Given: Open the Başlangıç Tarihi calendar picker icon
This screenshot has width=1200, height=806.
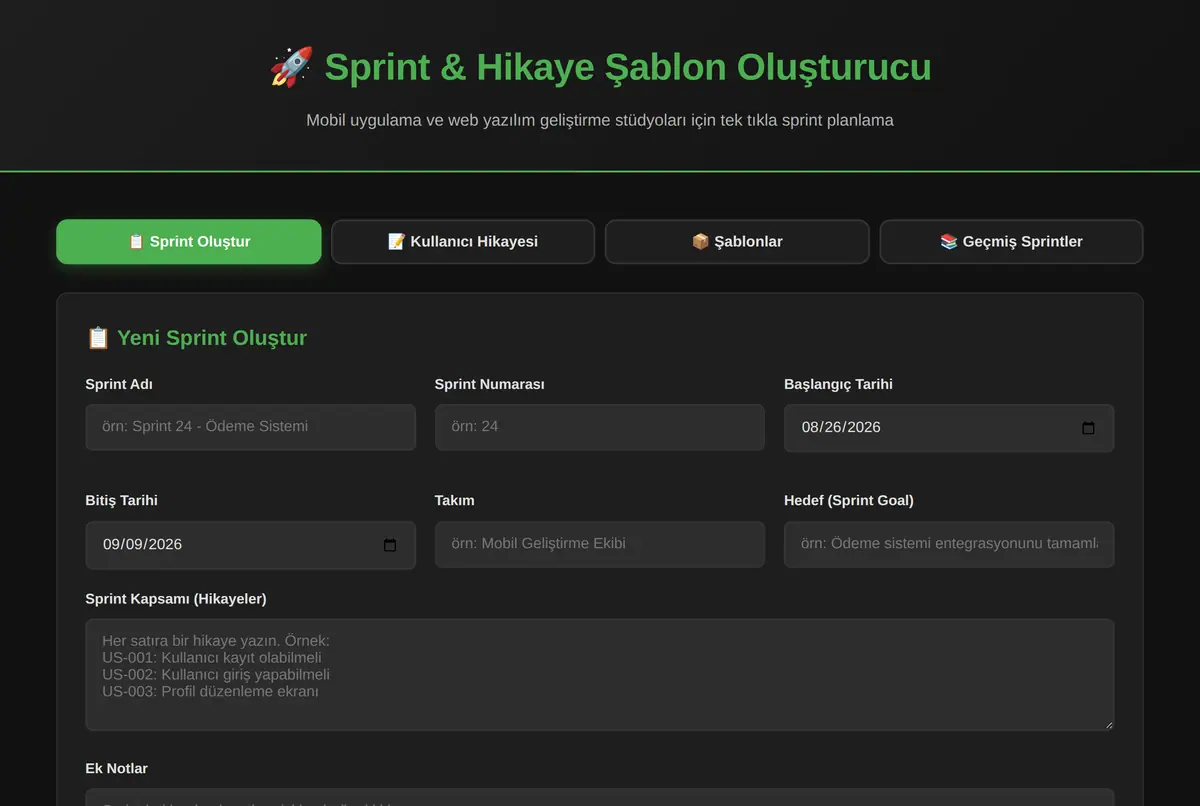Looking at the screenshot, I should [1089, 428].
